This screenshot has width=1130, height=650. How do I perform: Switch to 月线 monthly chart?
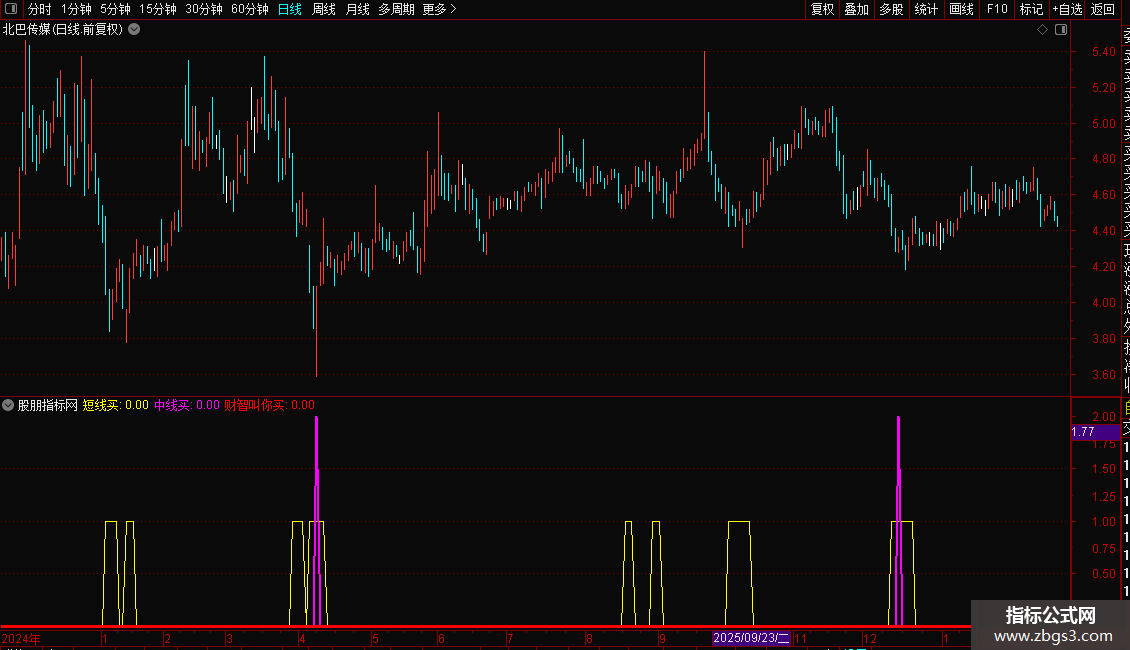[357, 9]
